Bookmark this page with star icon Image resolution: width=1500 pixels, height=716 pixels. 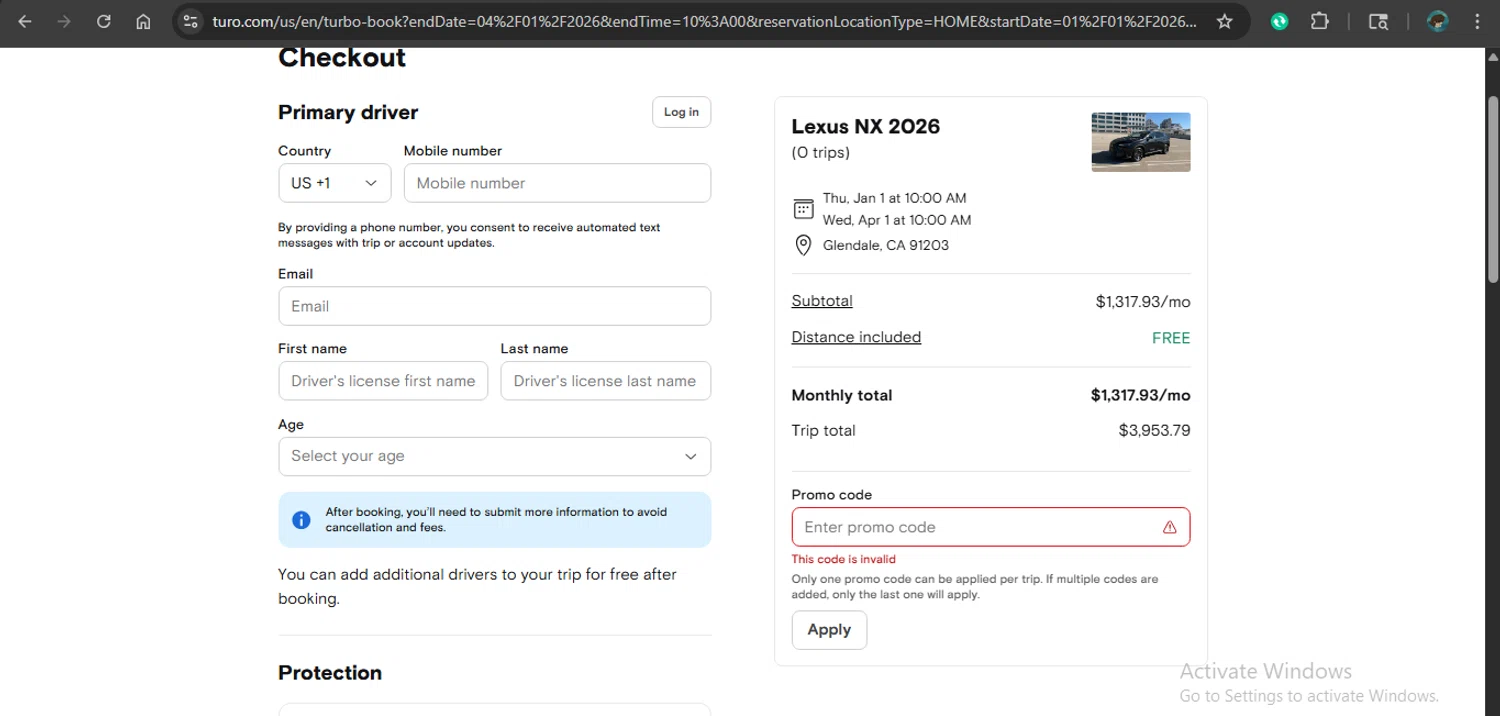point(1224,21)
